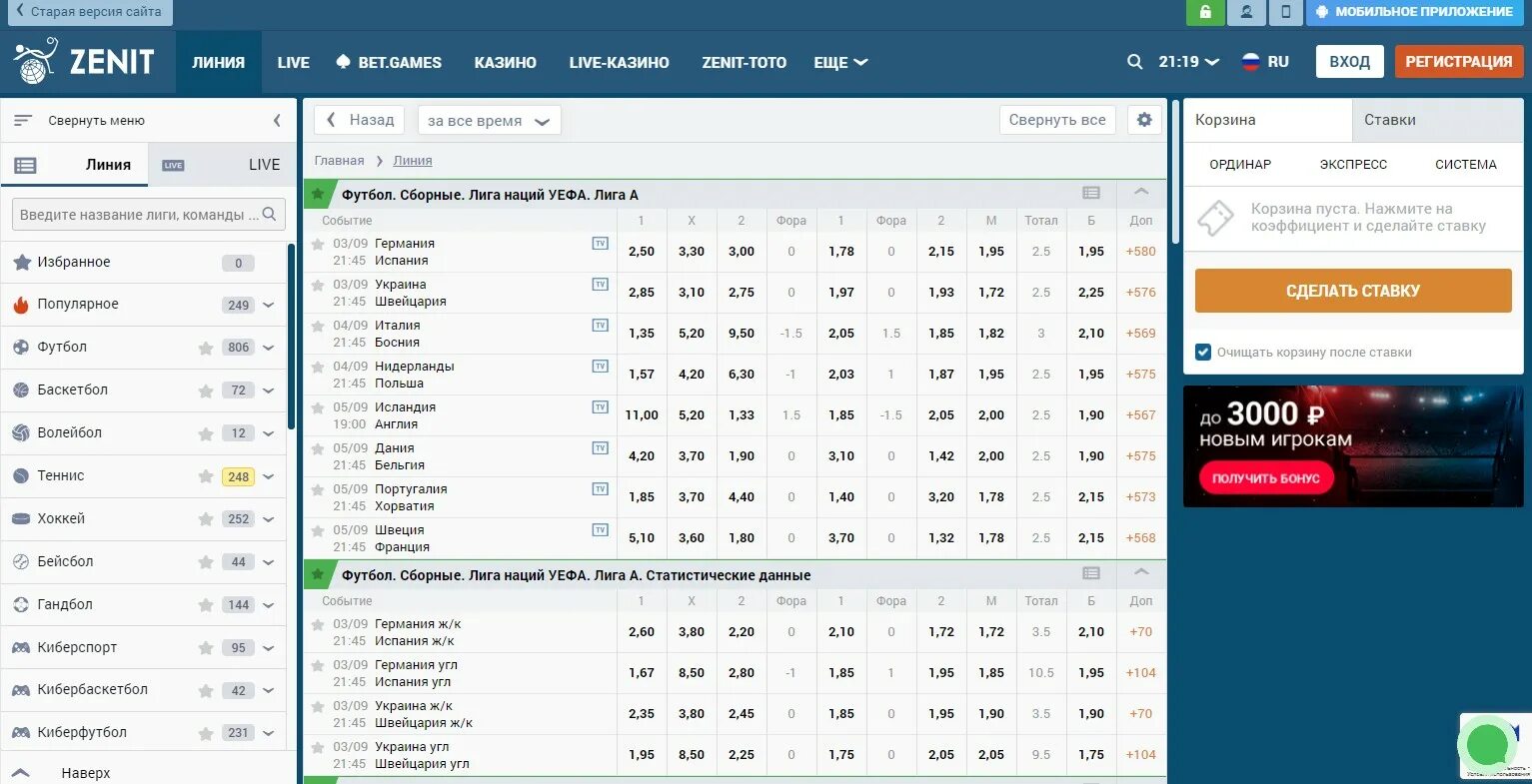Click the operator support icon in top bar
The image size is (1532, 784).
[x=1246, y=12]
